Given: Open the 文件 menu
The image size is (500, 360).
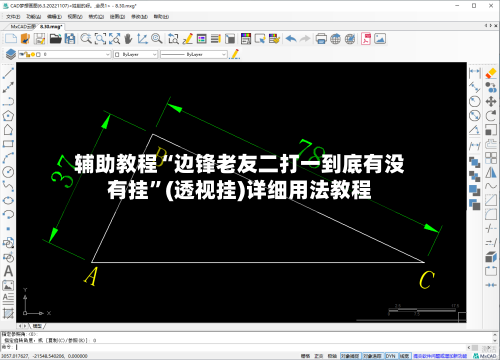Looking at the screenshot, I should [13, 16].
